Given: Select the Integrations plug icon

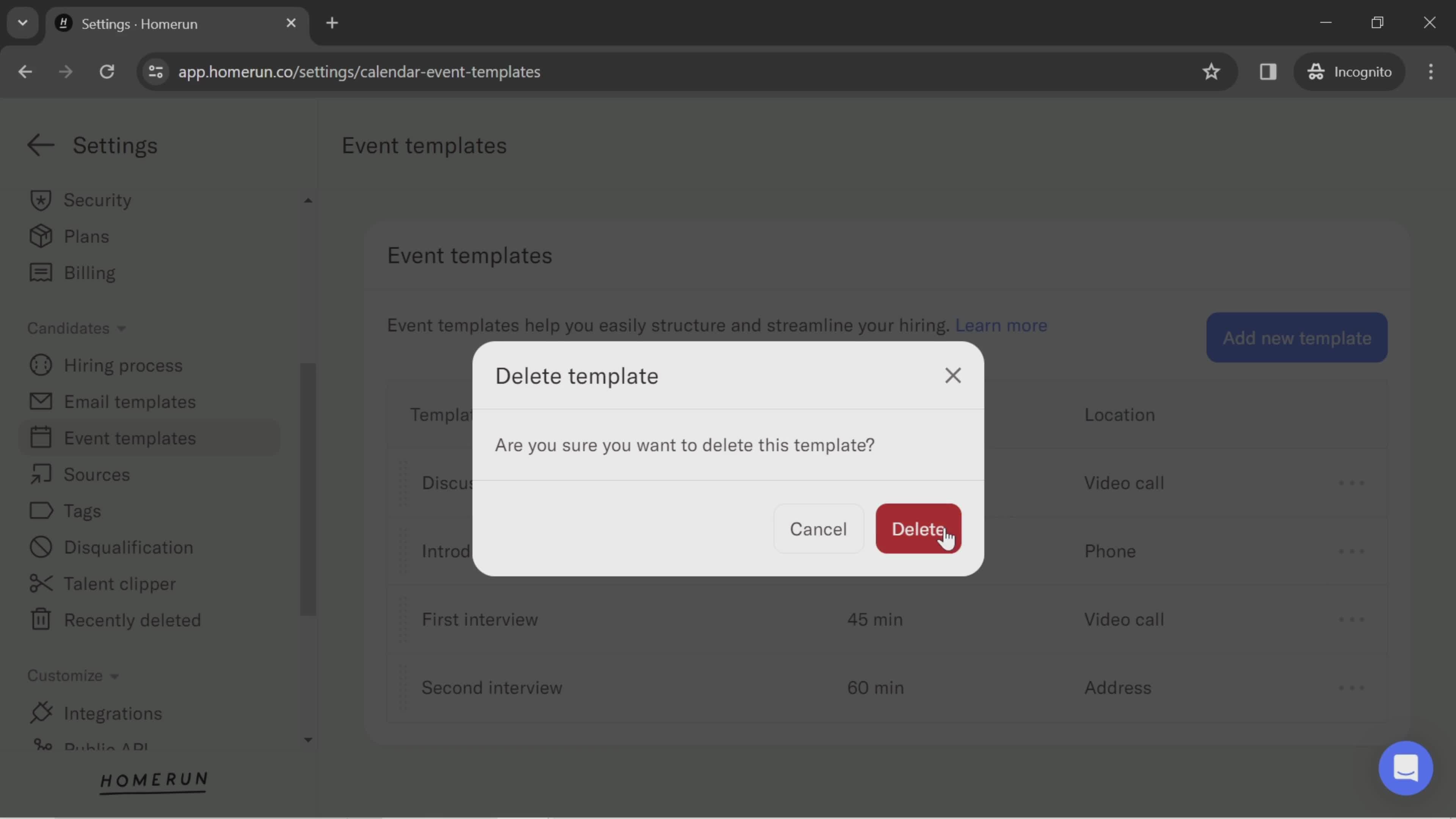Looking at the screenshot, I should click(41, 712).
